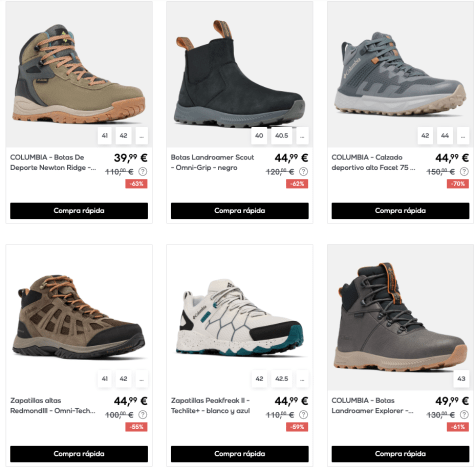
Task: Select size 41 on Newton Ridge boots
Action: (x=105, y=136)
